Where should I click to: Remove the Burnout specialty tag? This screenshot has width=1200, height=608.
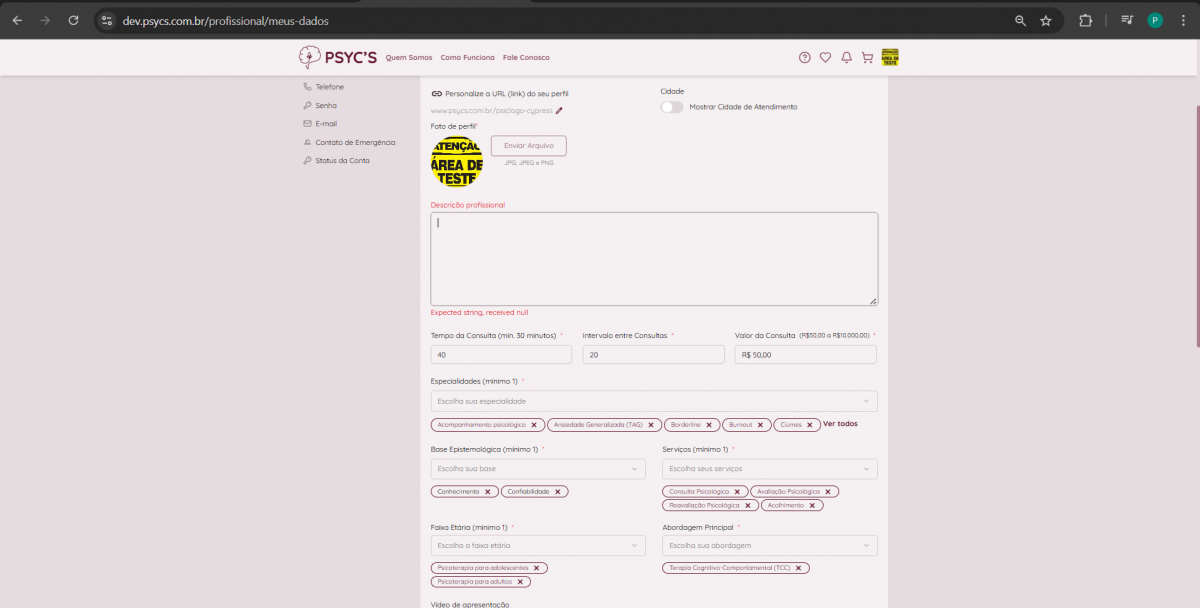pos(760,425)
